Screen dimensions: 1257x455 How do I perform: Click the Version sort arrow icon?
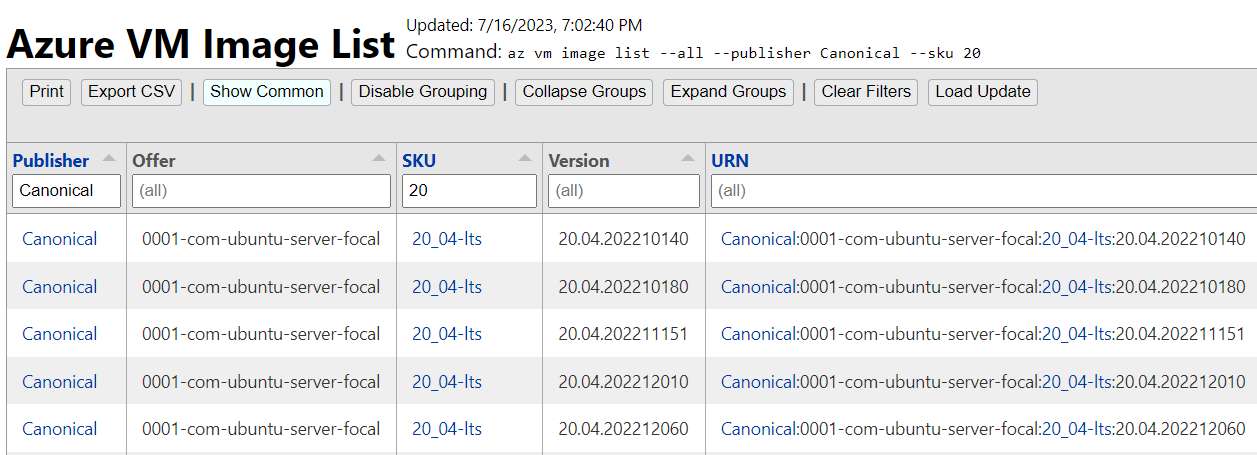[x=688, y=159]
